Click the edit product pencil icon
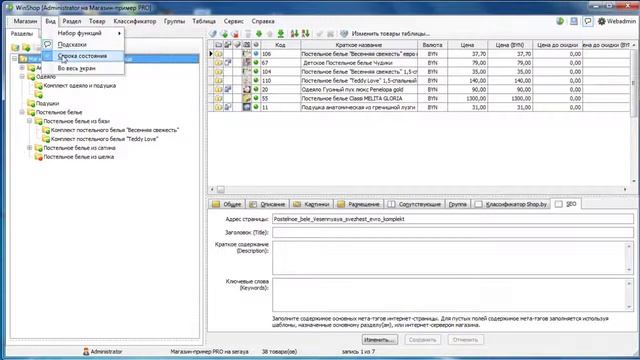Image resolution: width=640 pixels, height=360 pixels. 213,34
